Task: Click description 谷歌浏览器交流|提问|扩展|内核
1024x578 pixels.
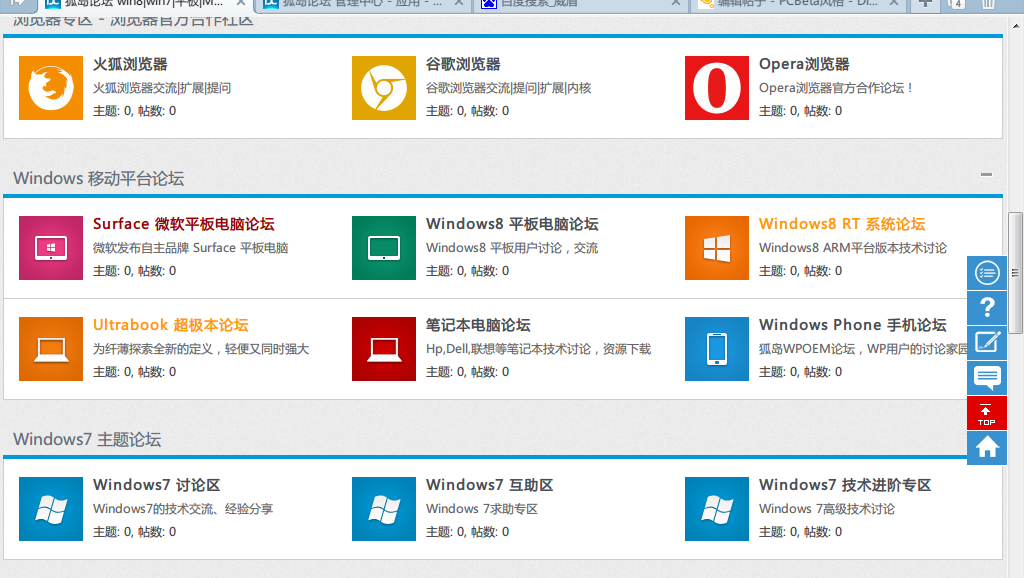Action: 508,88
